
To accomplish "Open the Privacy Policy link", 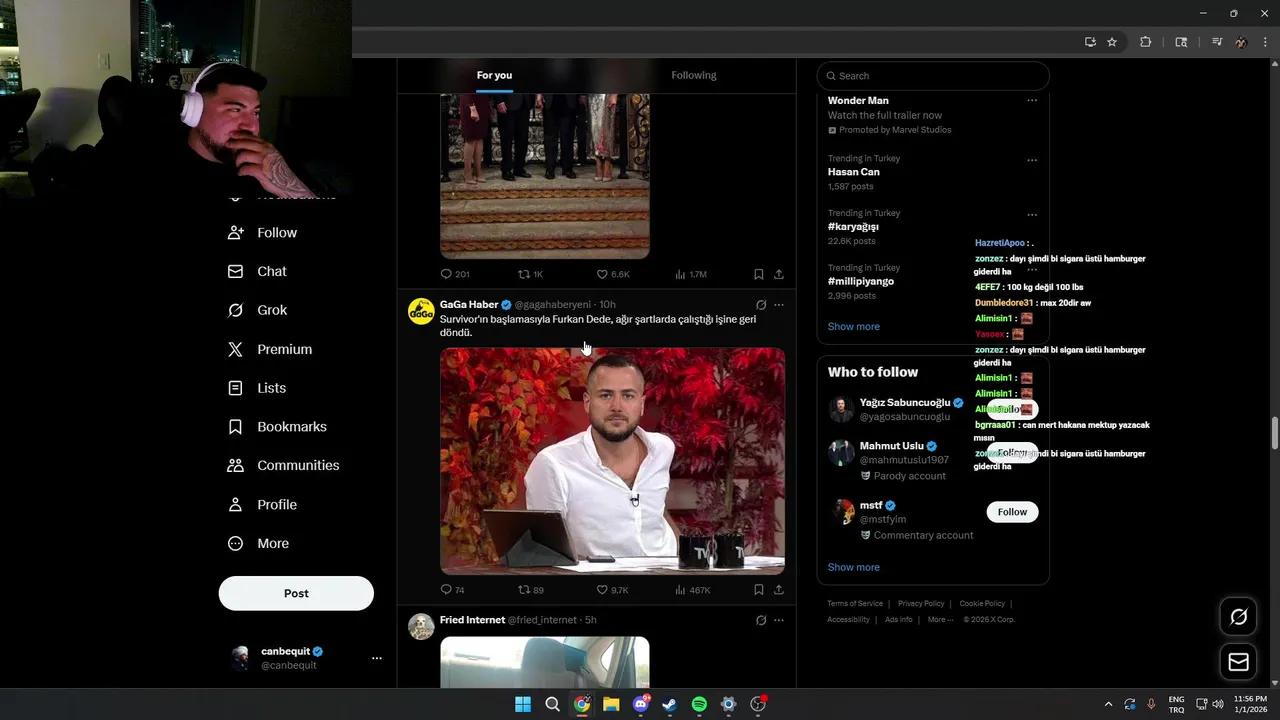I will [x=921, y=604].
